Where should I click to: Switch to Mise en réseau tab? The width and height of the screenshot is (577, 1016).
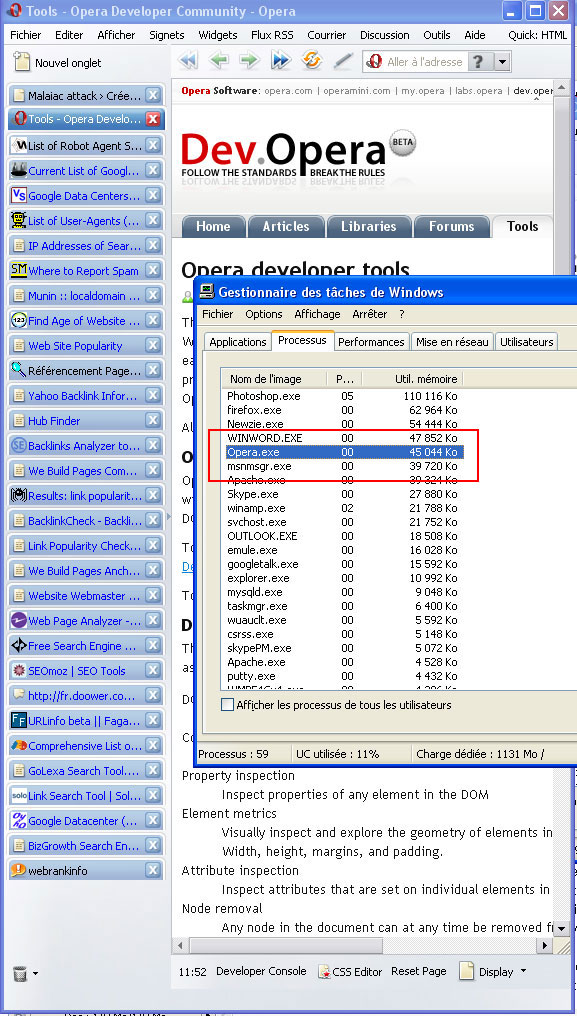click(x=453, y=342)
